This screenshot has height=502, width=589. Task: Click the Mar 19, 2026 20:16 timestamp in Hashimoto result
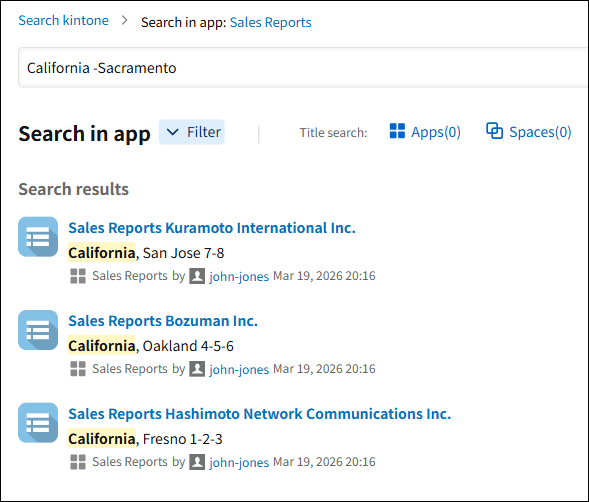[324, 461]
